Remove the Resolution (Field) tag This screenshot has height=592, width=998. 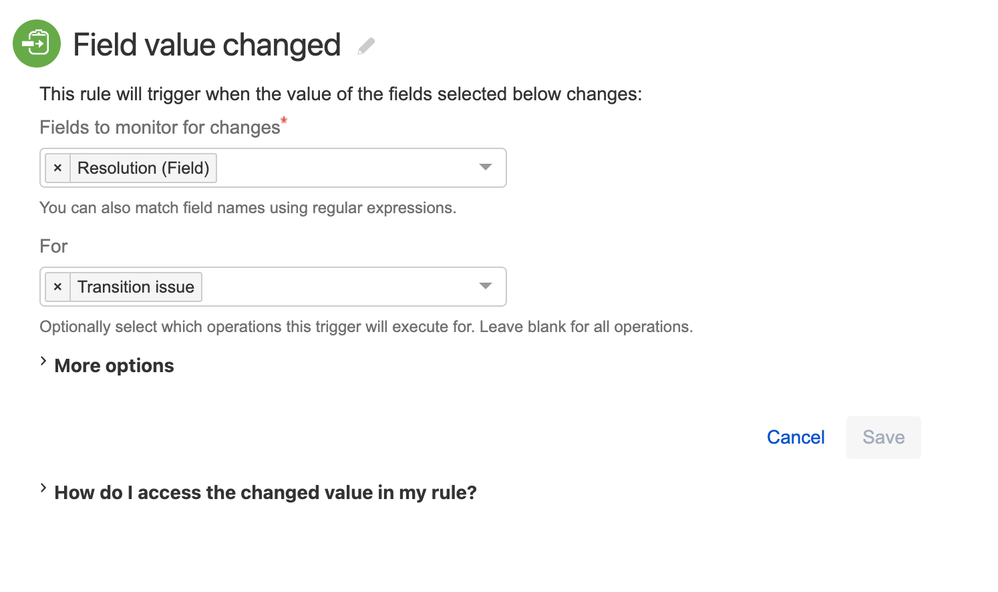coord(58,168)
